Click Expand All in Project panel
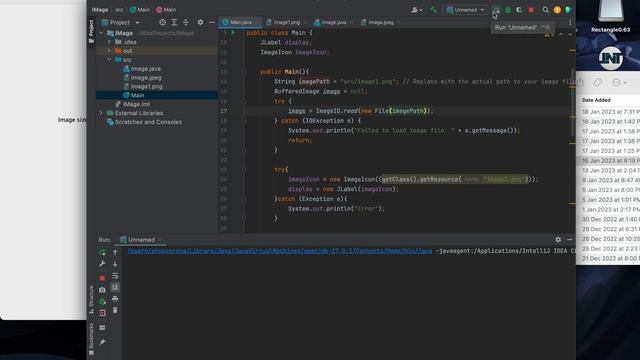 click(174, 22)
